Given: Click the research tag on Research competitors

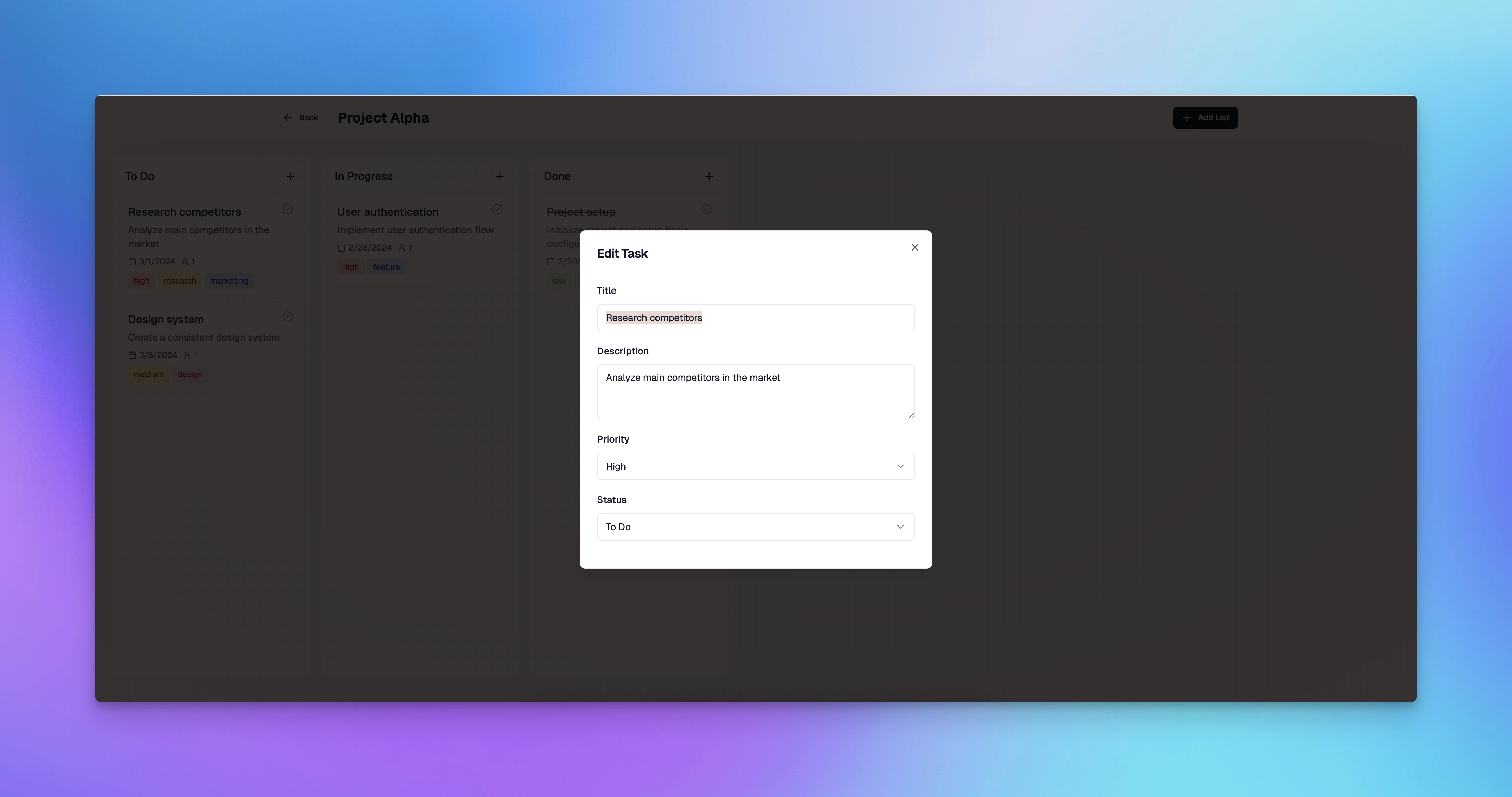Looking at the screenshot, I should [x=180, y=280].
